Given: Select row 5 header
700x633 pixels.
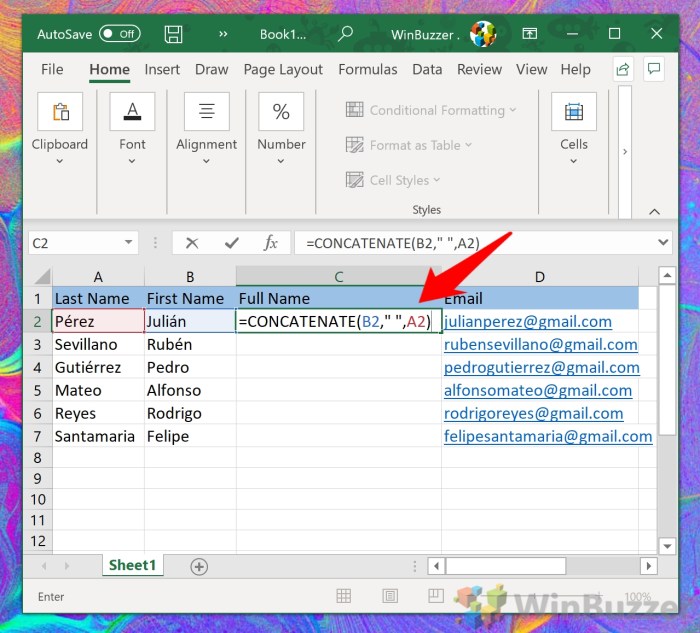Looking at the screenshot, I should pyautogui.click(x=38, y=390).
